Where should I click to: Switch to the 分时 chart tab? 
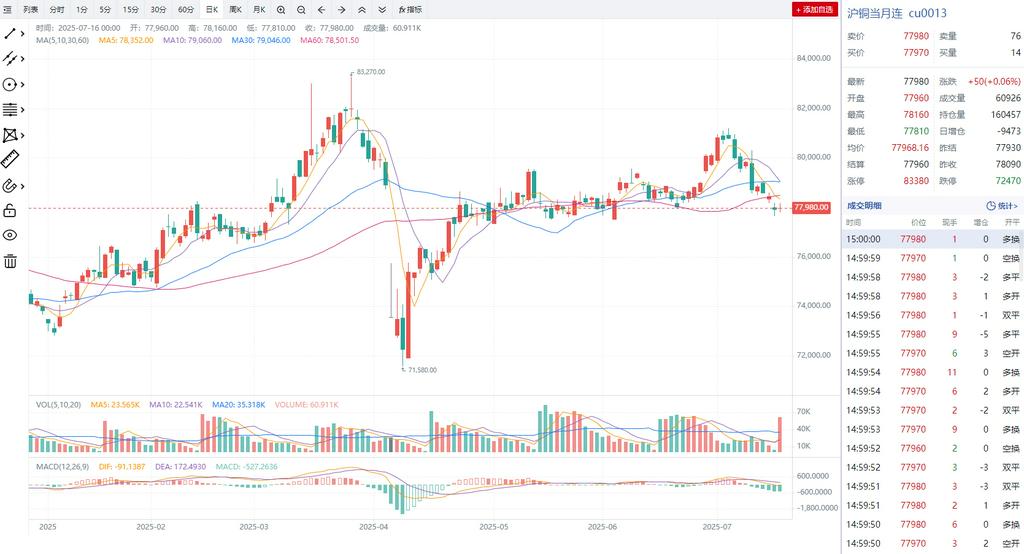[57, 9]
